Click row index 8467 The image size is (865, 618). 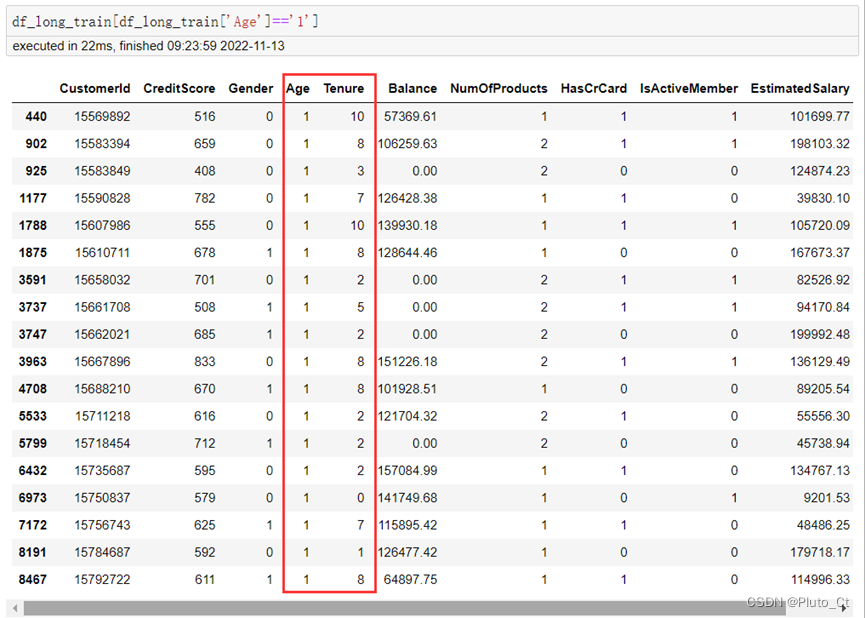tap(33, 579)
